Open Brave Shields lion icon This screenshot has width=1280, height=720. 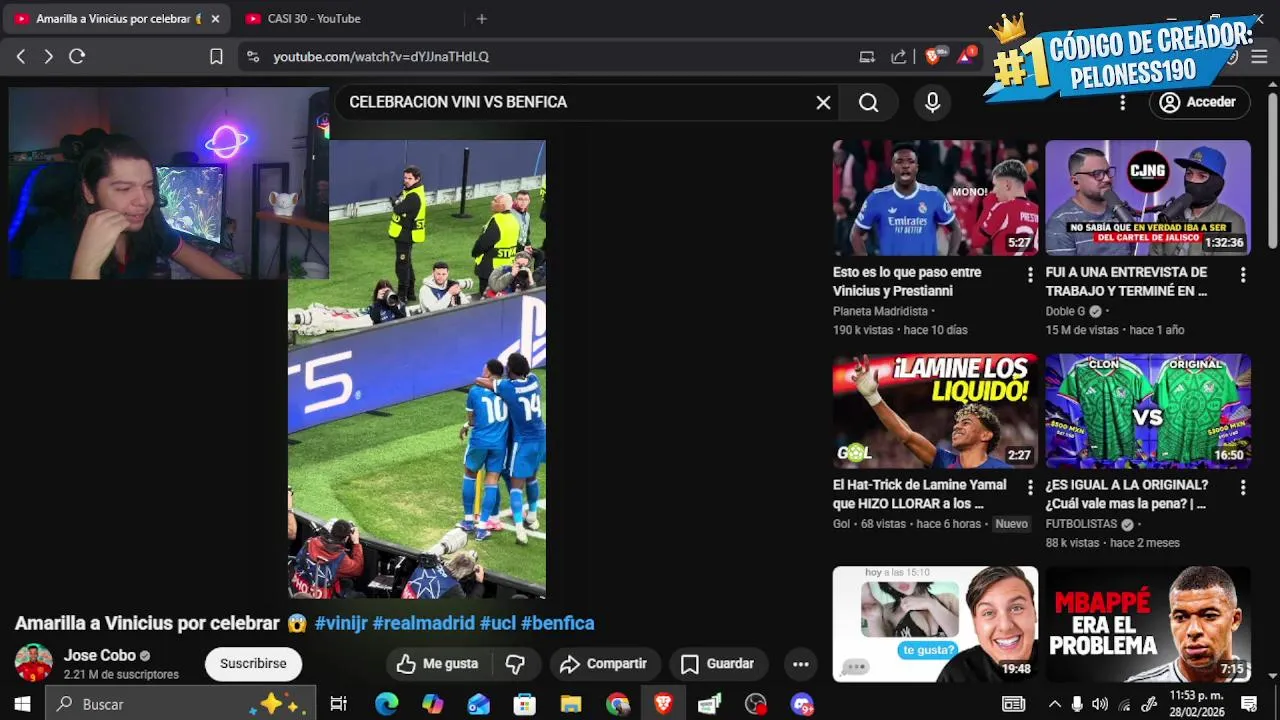933,56
